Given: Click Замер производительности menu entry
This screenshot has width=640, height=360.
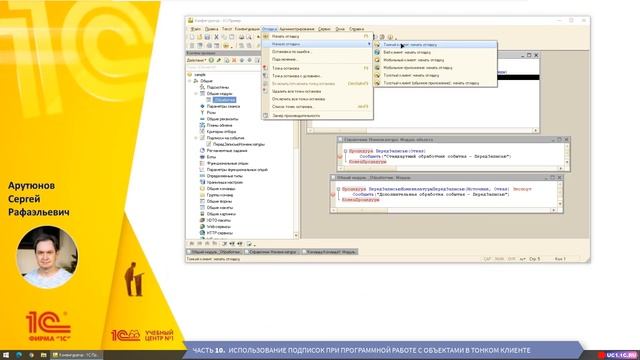Looking at the screenshot, I should [x=317, y=116].
